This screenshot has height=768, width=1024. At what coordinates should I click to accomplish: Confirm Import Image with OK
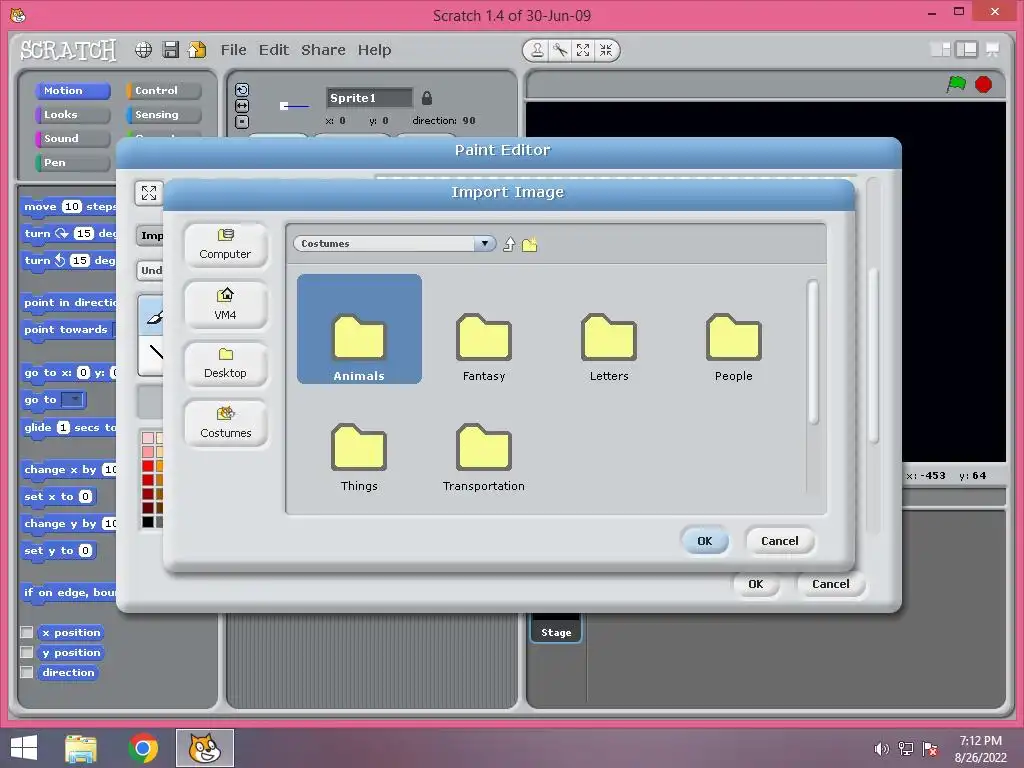pyautogui.click(x=705, y=541)
